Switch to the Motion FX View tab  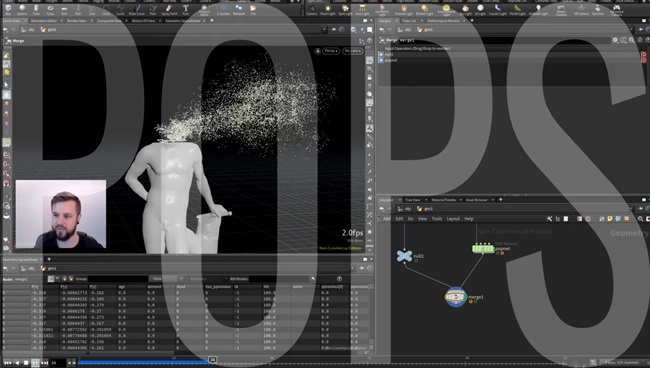(x=143, y=21)
